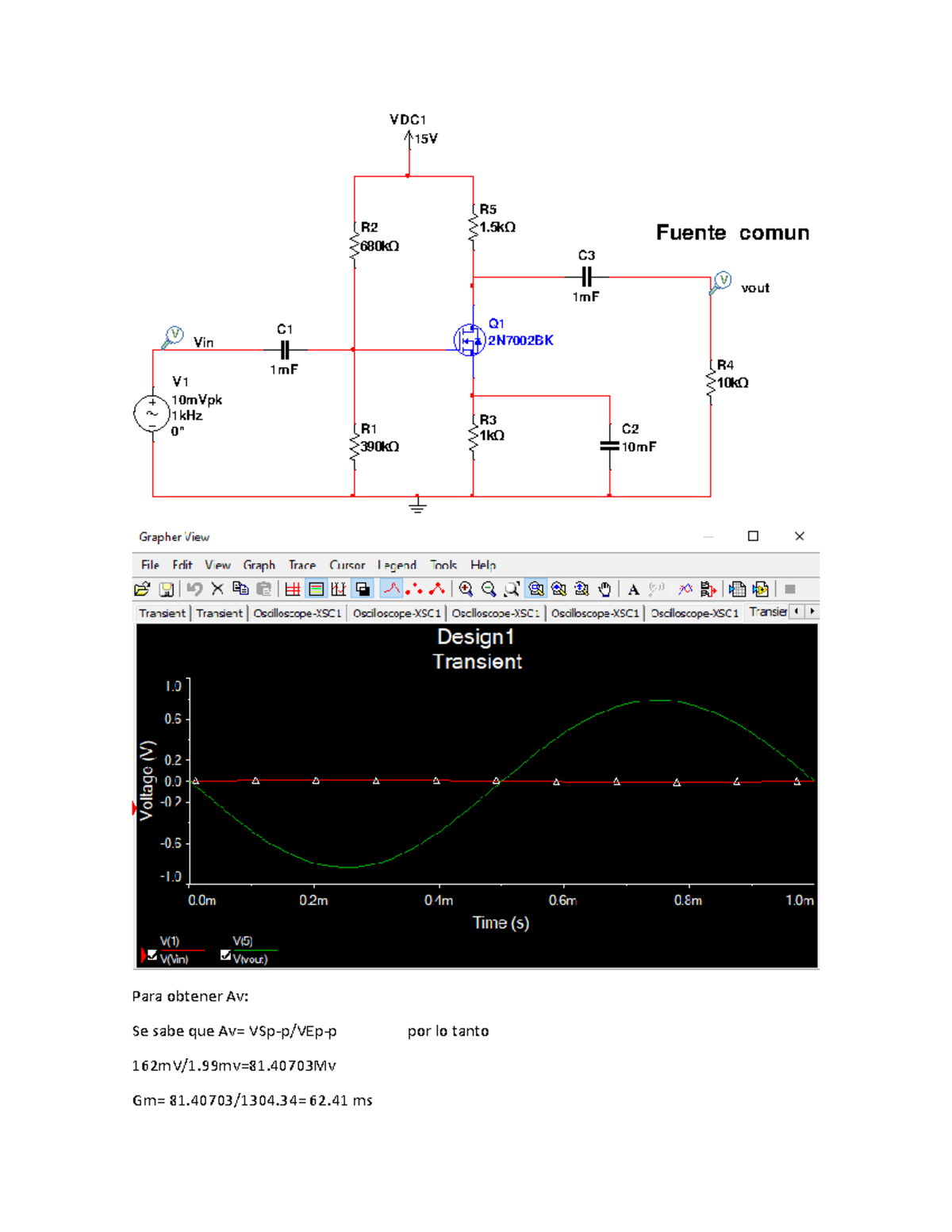Click the red V(1) legend color line
Screen dimensions: 952x1232
click(182, 950)
